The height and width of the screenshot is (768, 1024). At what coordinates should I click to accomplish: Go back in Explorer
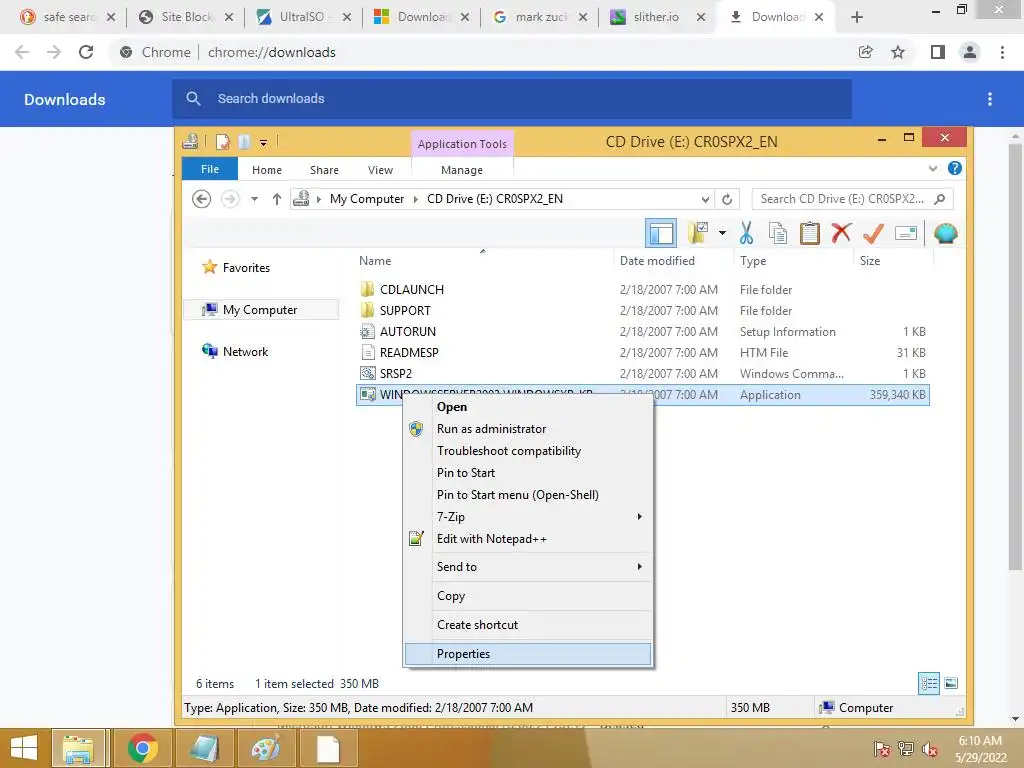202,199
